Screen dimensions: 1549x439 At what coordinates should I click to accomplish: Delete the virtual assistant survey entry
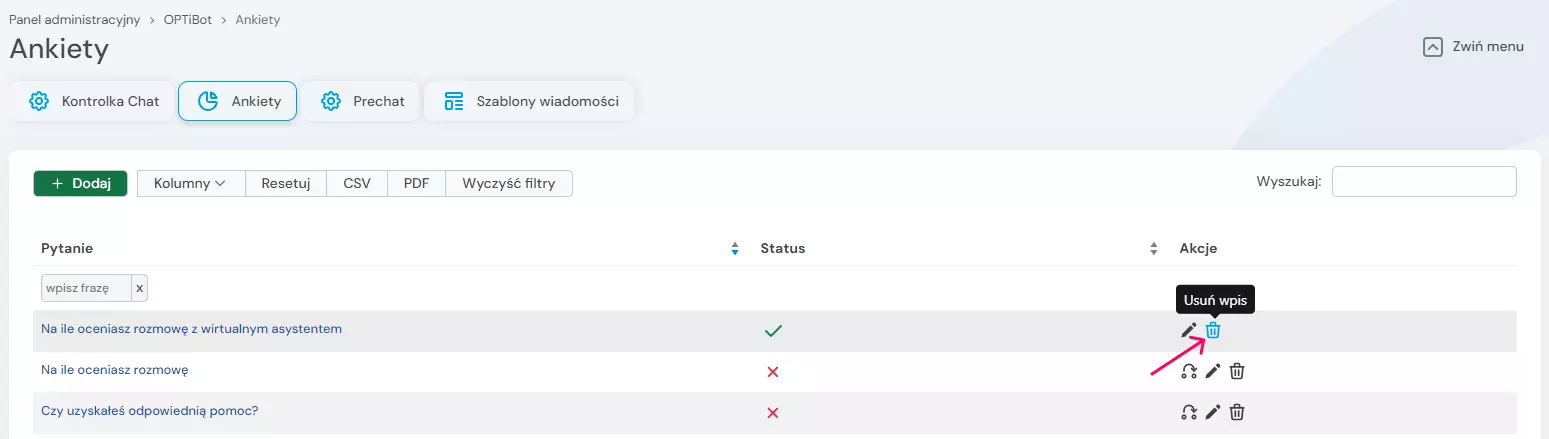pyautogui.click(x=1213, y=330)
